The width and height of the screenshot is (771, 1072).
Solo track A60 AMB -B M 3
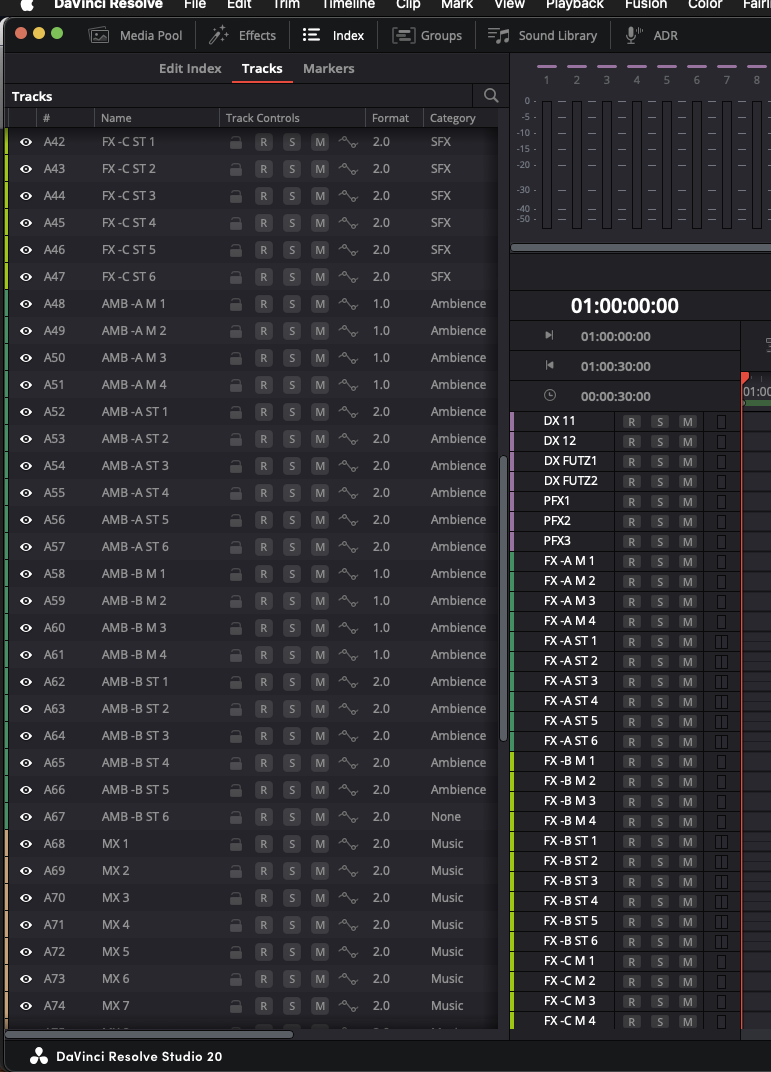292,628
